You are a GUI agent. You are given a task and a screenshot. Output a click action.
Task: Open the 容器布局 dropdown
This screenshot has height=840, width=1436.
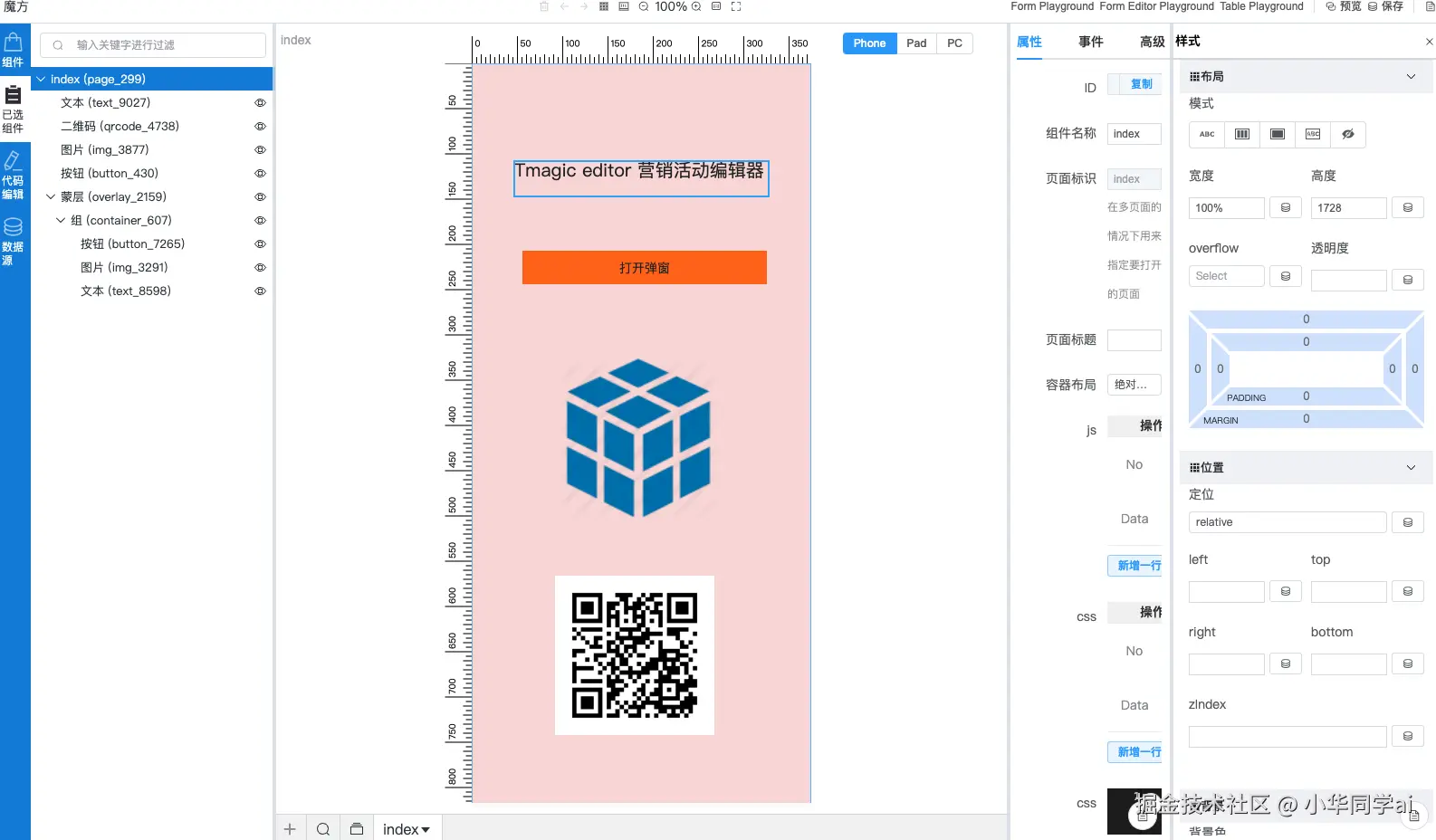[1134, 385]
